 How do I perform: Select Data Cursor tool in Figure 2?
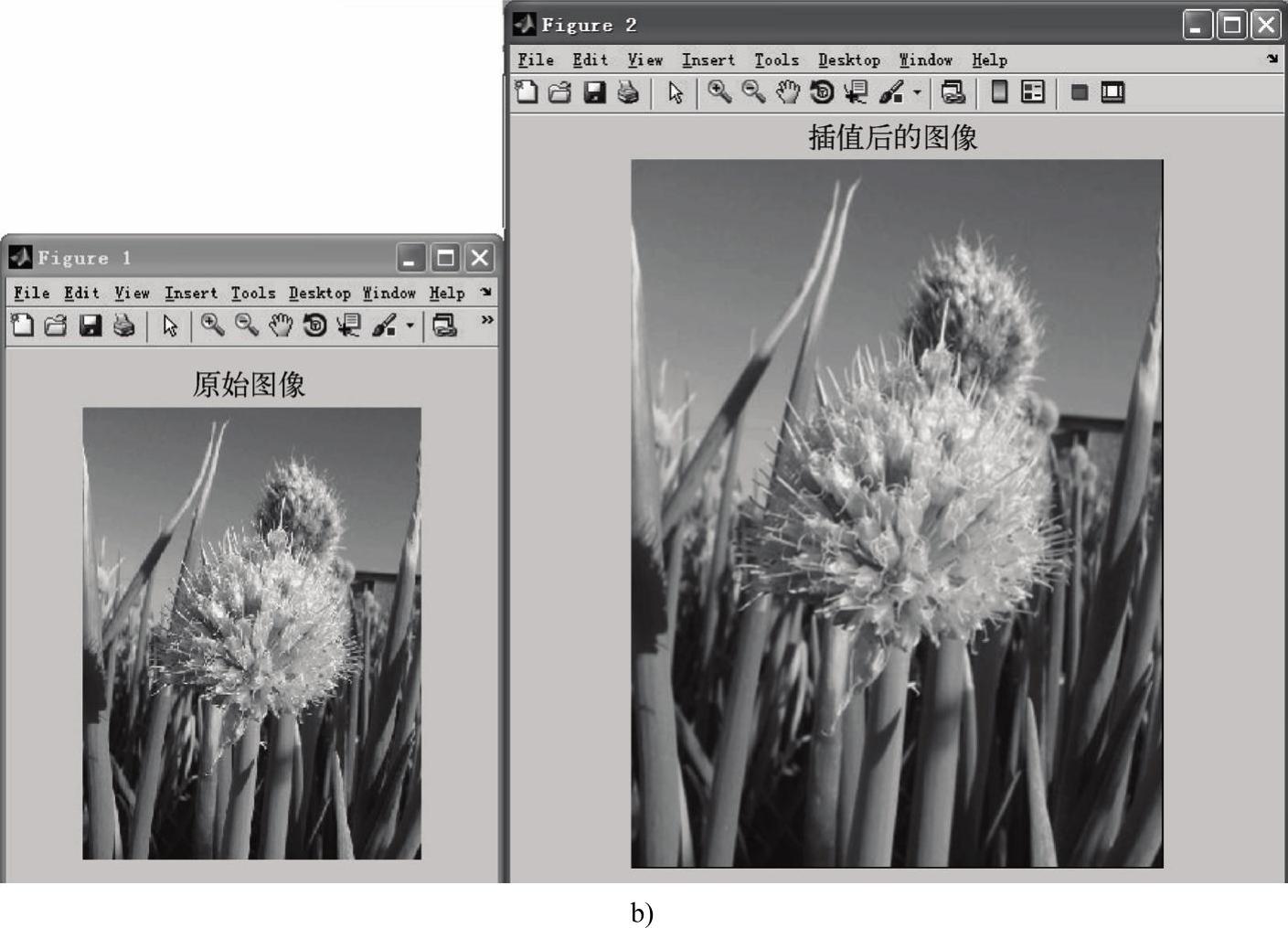click(856, 91)
